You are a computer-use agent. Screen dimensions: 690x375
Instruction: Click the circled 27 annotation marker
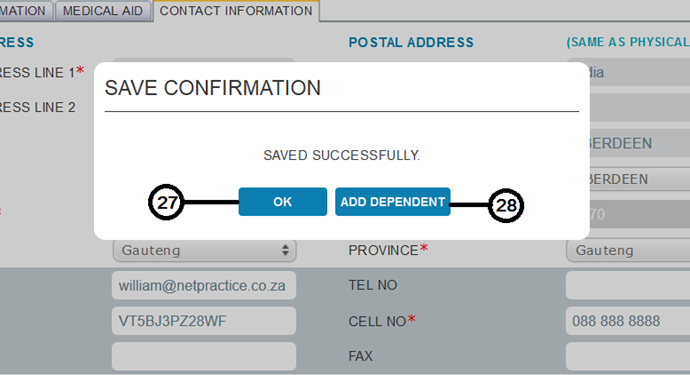tap(166, 202)
